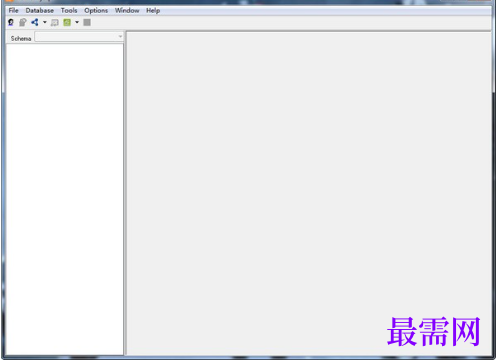Open the Database menu
Viewport: 499px width, 363px height.
pos(39,10)
